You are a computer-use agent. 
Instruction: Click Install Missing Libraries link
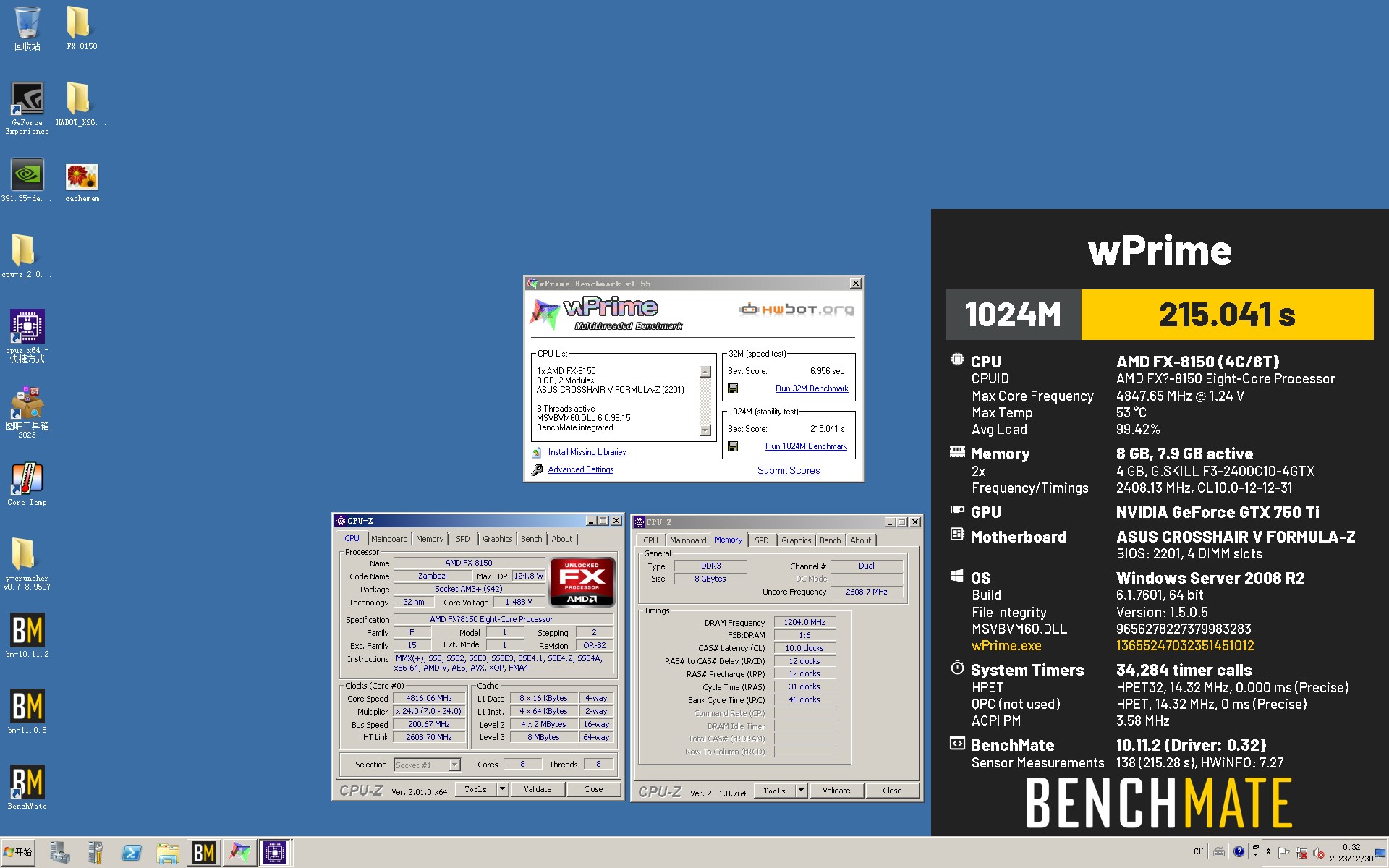[x=587, y=452]
